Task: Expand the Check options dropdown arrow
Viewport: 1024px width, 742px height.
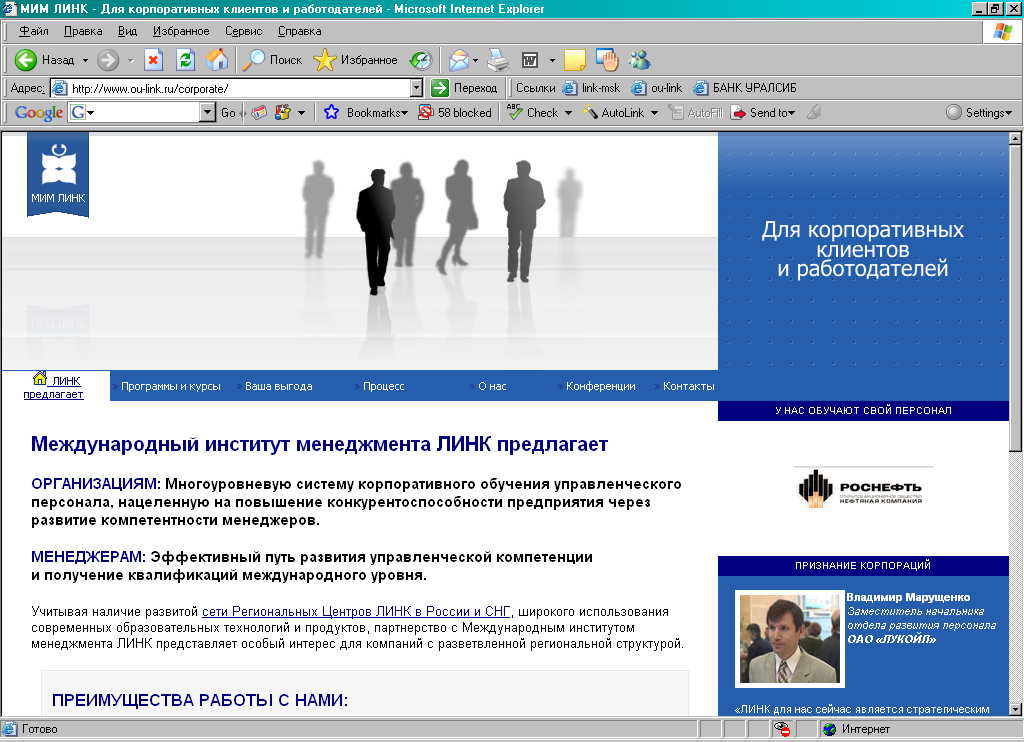Action: click(x=568, y=112)
